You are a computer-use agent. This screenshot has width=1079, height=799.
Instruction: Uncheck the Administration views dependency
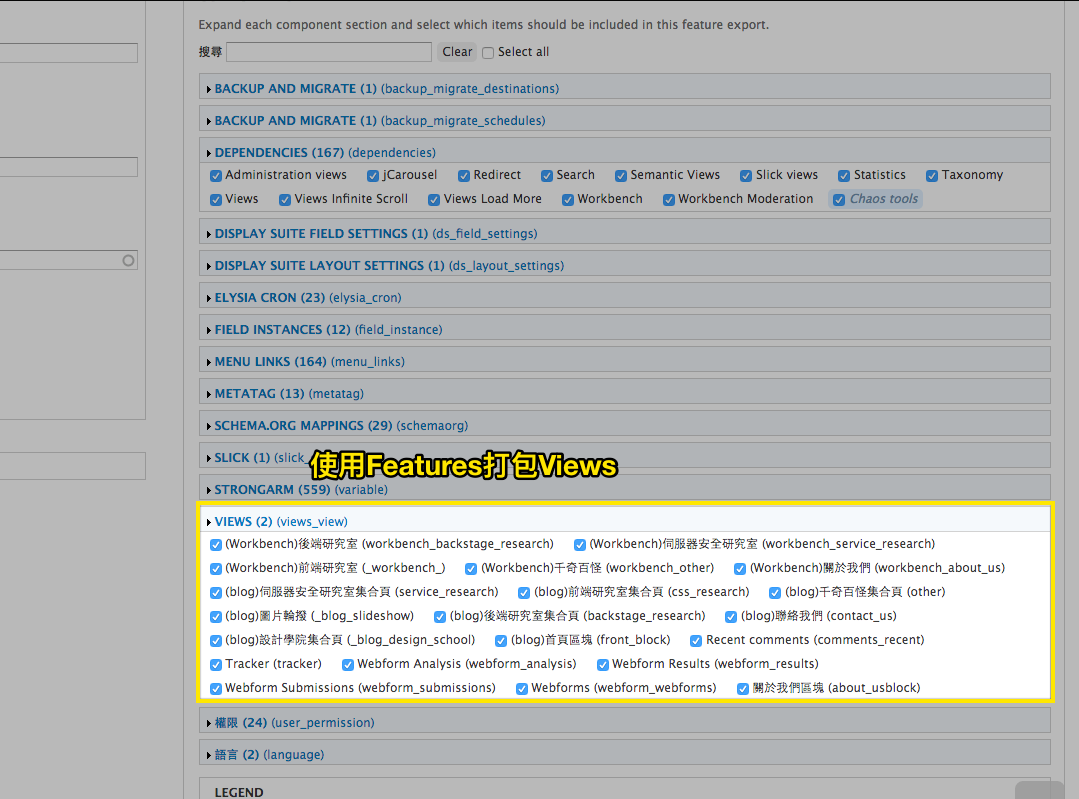[x=216, y=176]
